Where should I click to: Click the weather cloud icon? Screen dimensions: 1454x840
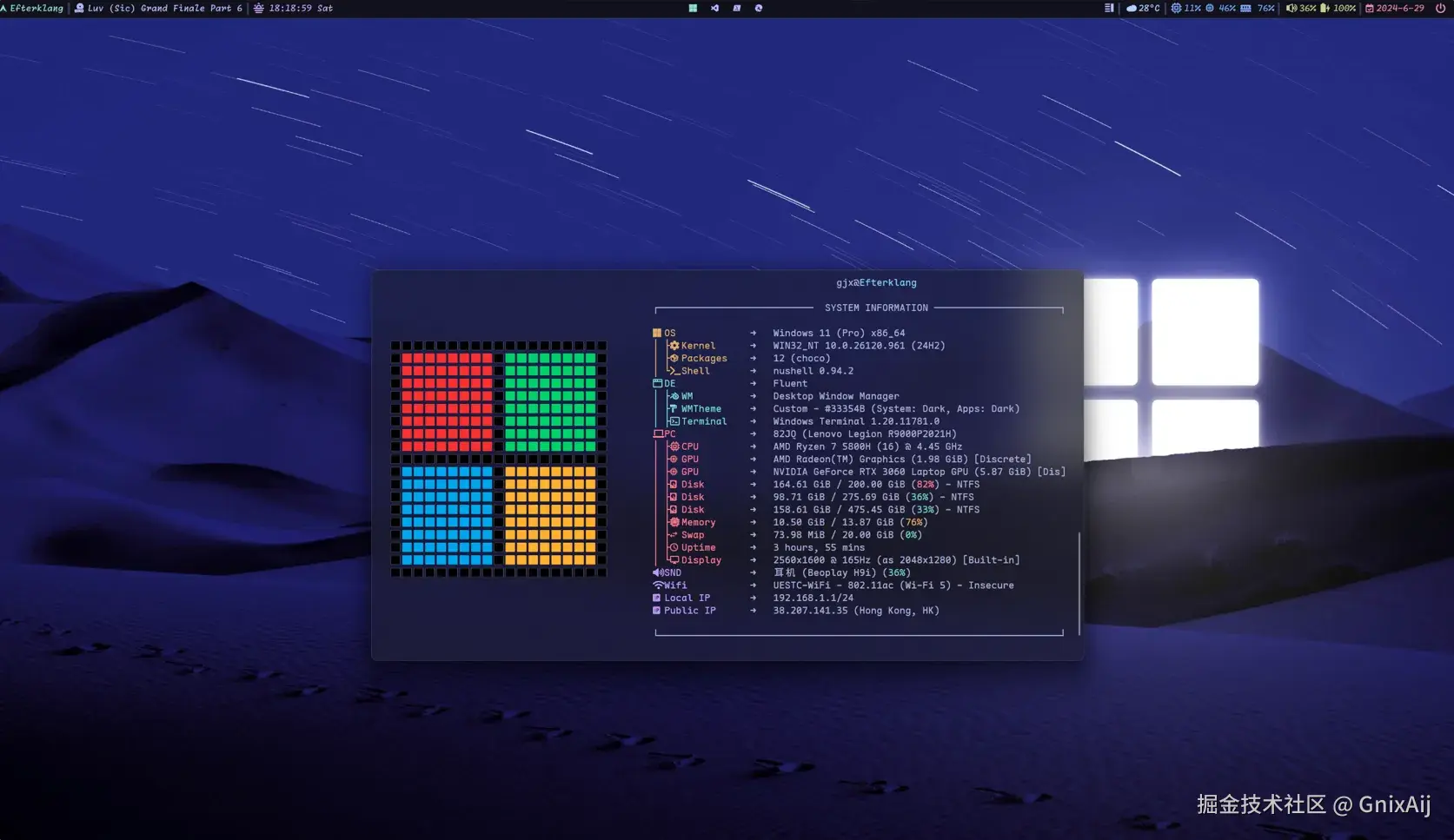pos(1132,8)
